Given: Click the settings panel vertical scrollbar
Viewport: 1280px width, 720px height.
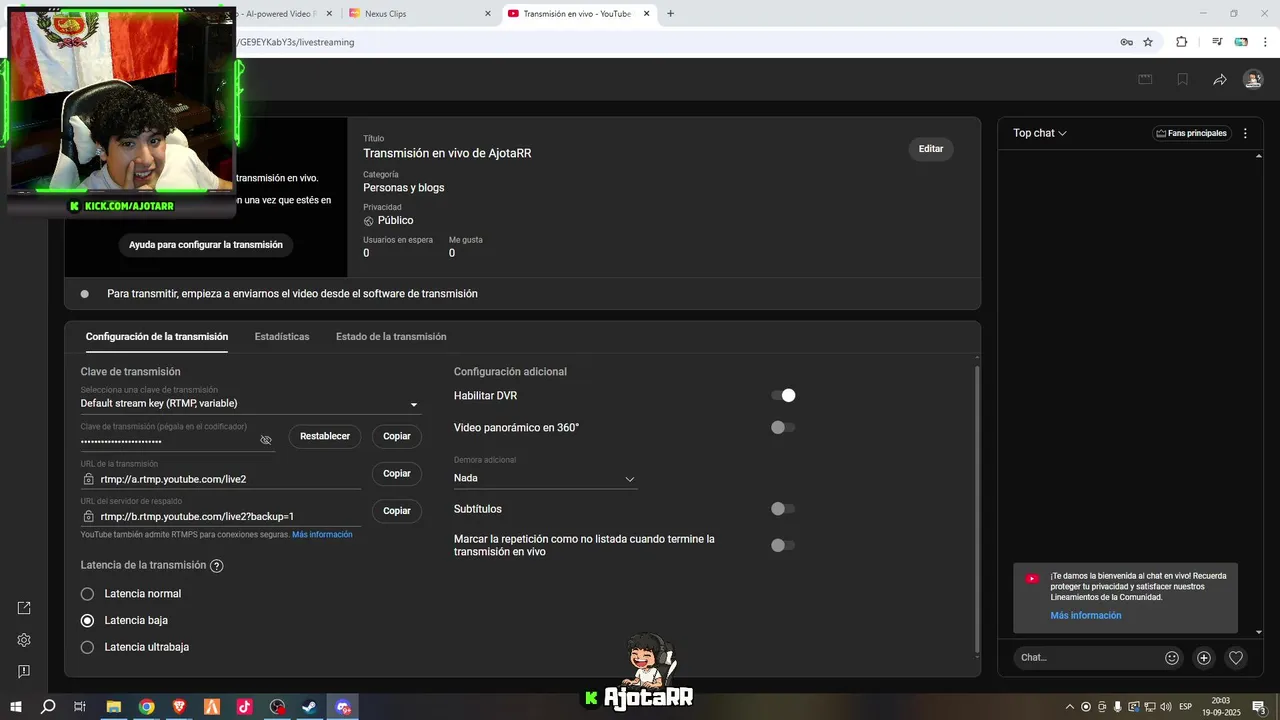Looking at the screenshot, I should click(x=976, y=510).
